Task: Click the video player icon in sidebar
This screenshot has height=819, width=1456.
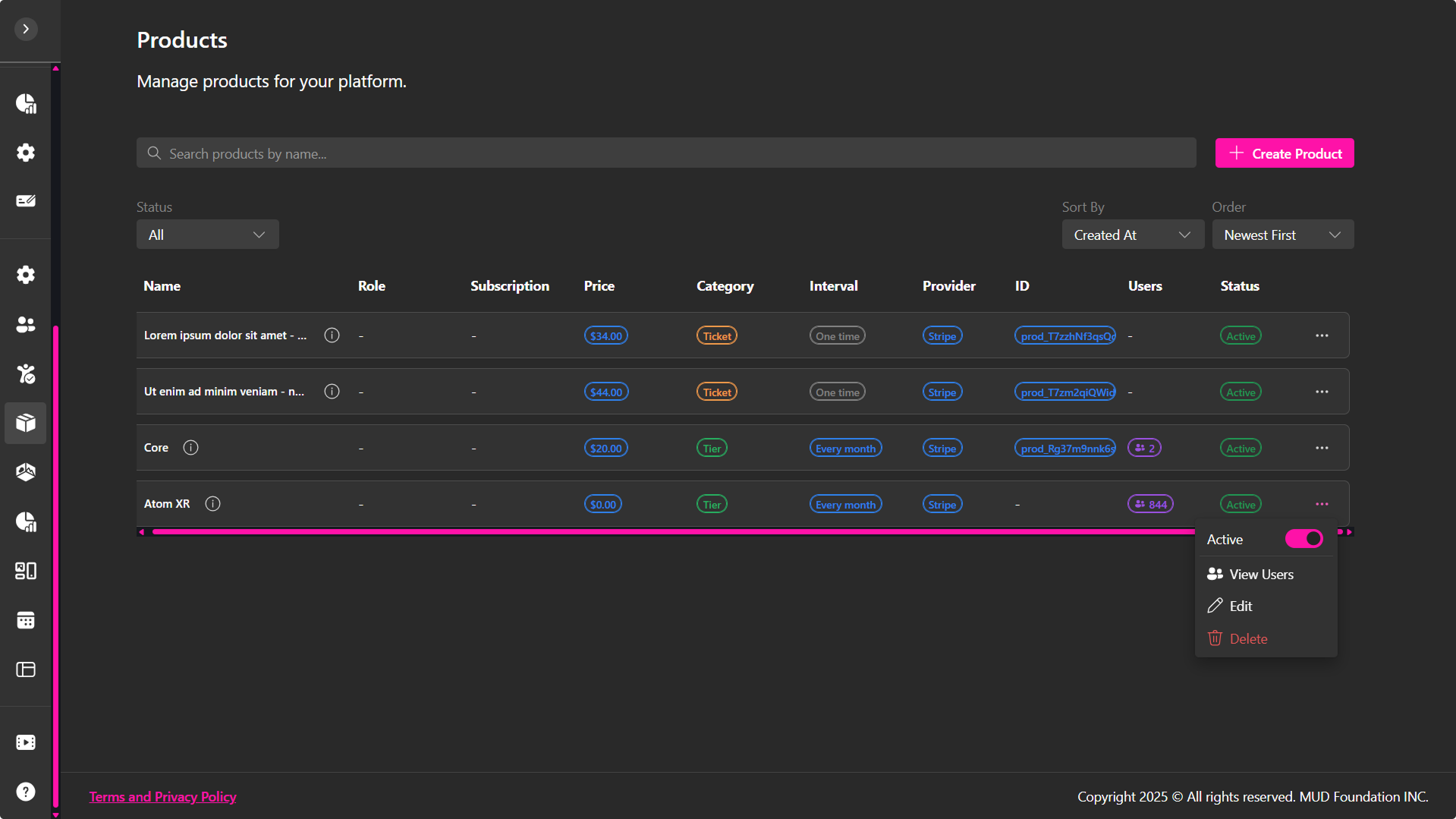Action: tap(26, 742)
